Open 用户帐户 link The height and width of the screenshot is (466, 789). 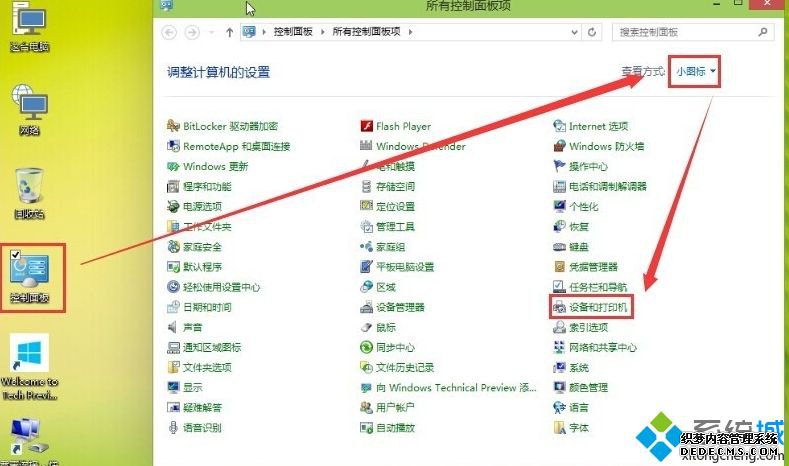click(395, 408)
